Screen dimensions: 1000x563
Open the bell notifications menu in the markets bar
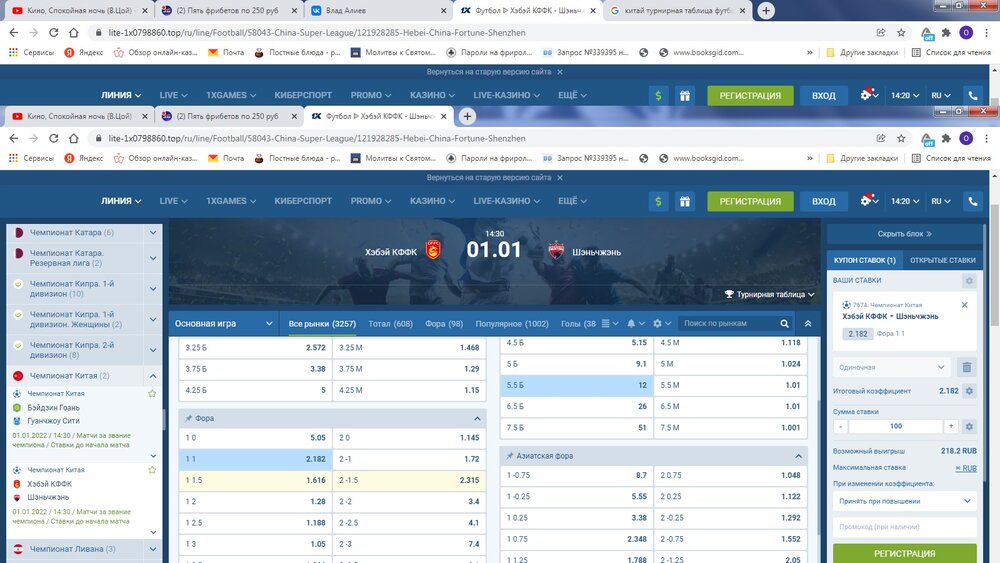click(635, 323)
